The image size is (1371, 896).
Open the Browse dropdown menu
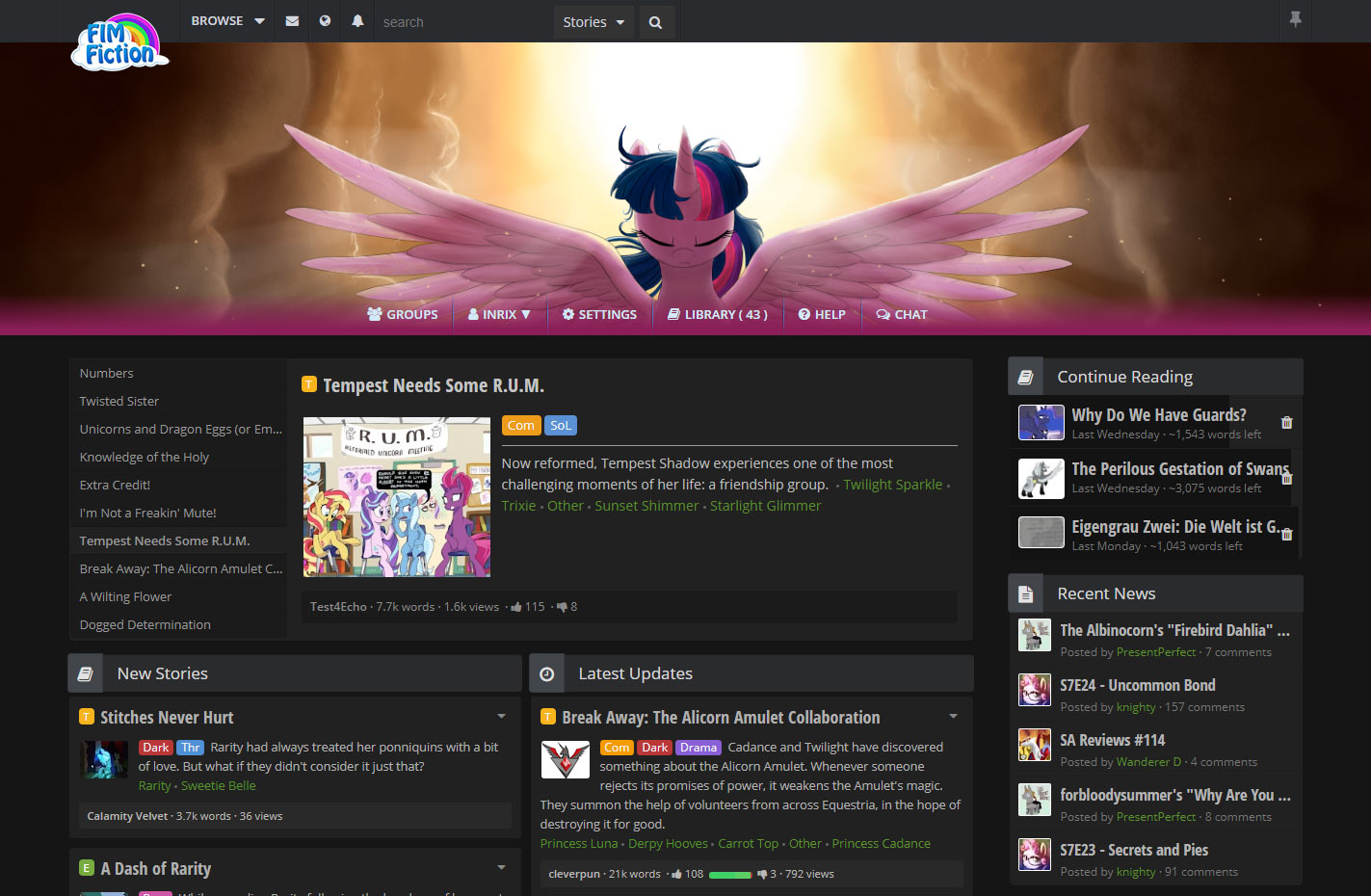tap(227, 21)
